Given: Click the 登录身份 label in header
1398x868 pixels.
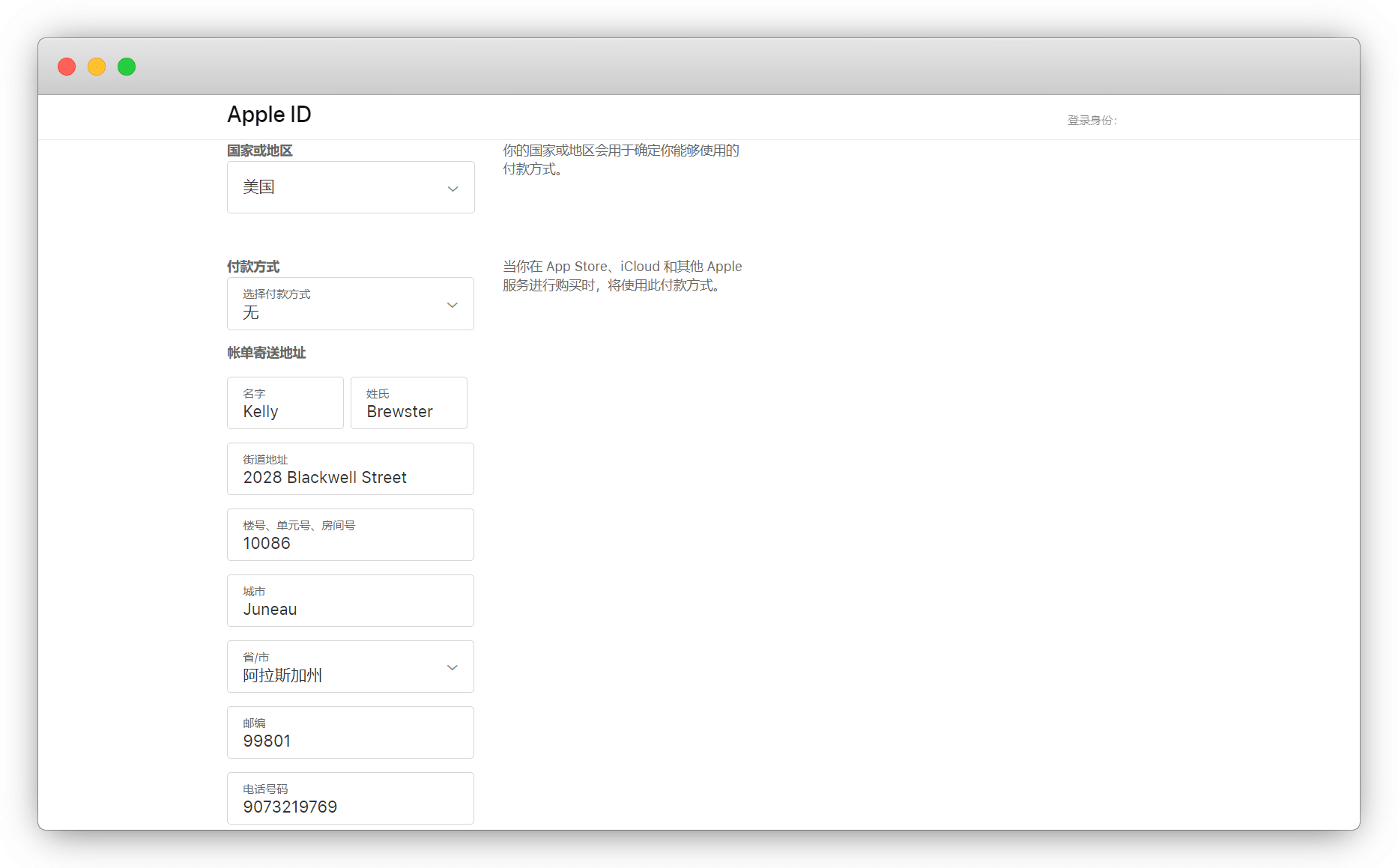Looking at the screenshot, I should point(1092,121).
